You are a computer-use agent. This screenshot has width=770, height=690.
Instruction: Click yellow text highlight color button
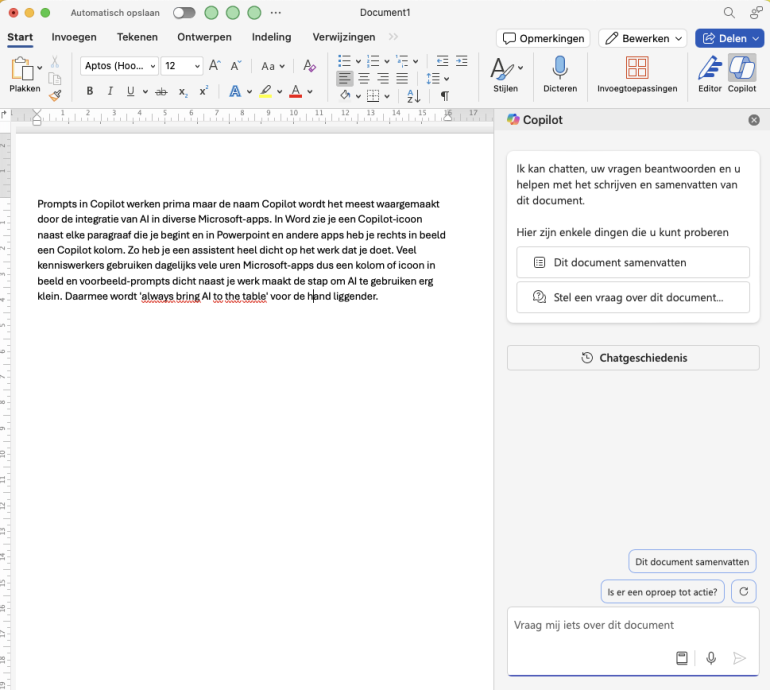coord(266,91)
